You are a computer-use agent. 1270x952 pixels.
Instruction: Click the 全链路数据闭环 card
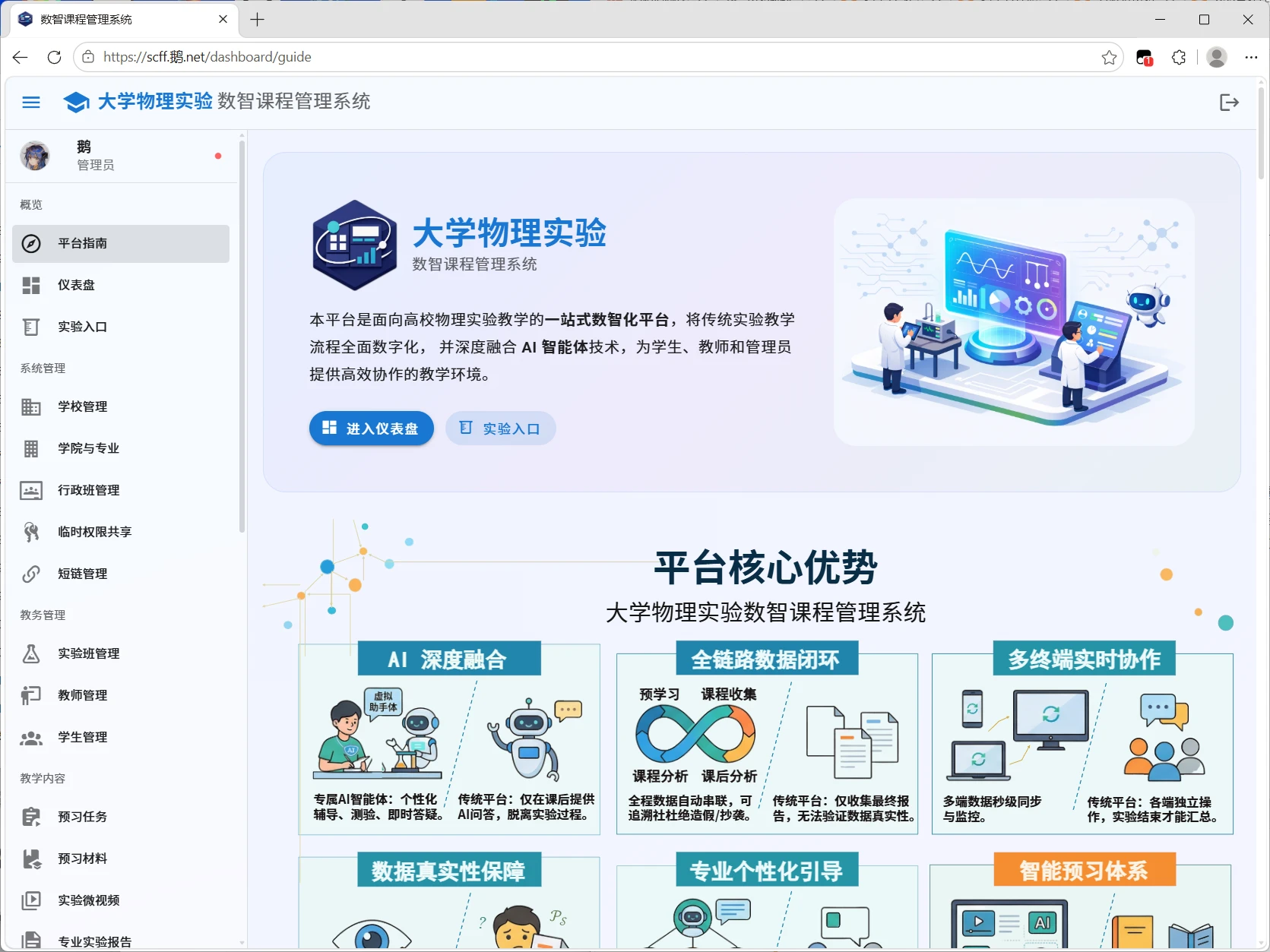tap(767, 739)
